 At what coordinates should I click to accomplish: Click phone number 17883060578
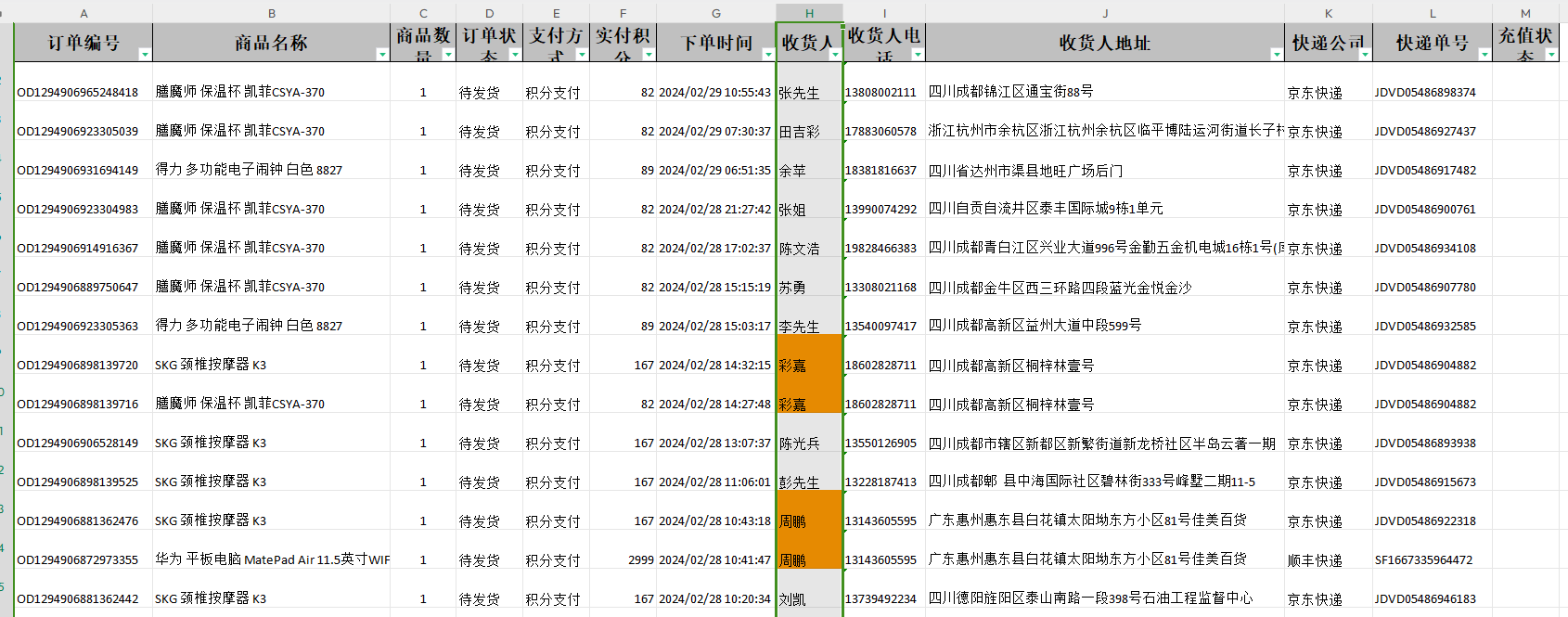(x=880, y=132)
